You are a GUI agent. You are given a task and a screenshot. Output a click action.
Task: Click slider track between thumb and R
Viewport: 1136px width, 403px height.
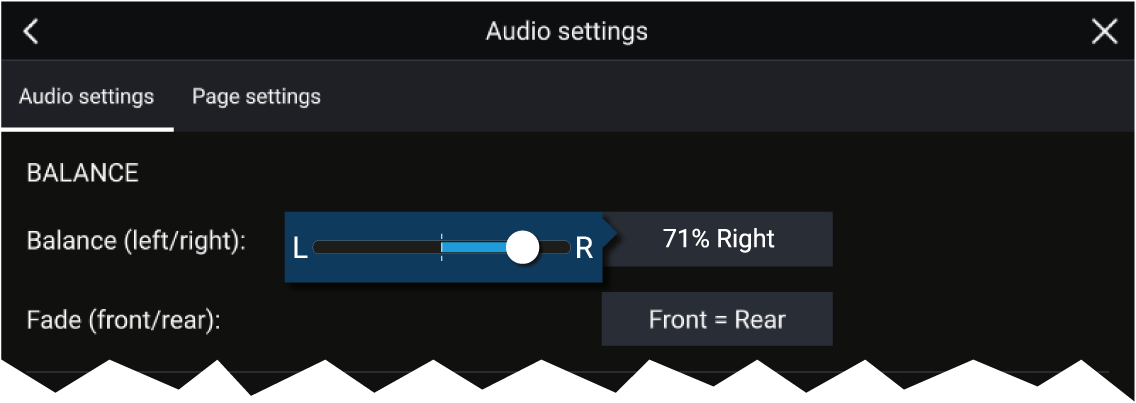(555, 247)
